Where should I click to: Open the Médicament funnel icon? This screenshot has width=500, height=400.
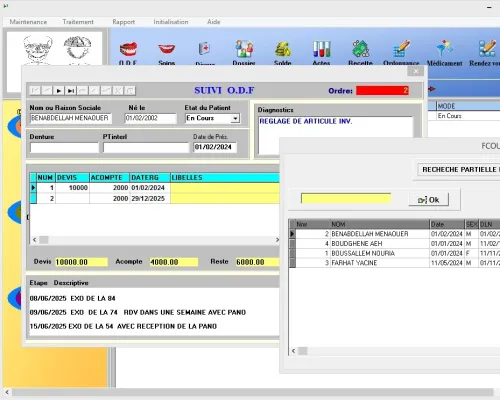444,49
